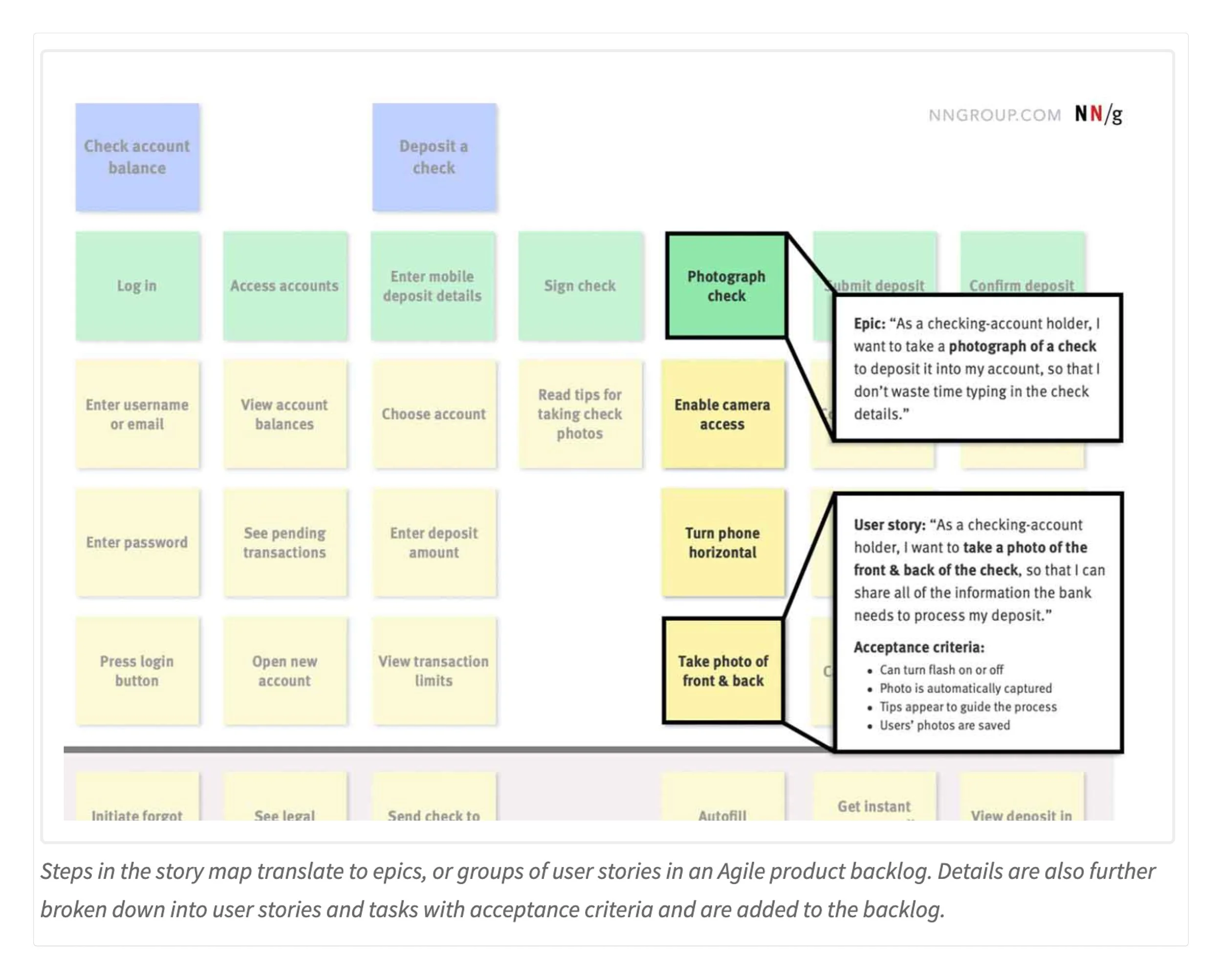
Task: Click Take photo of front & back note
Action: pos(722,671)
